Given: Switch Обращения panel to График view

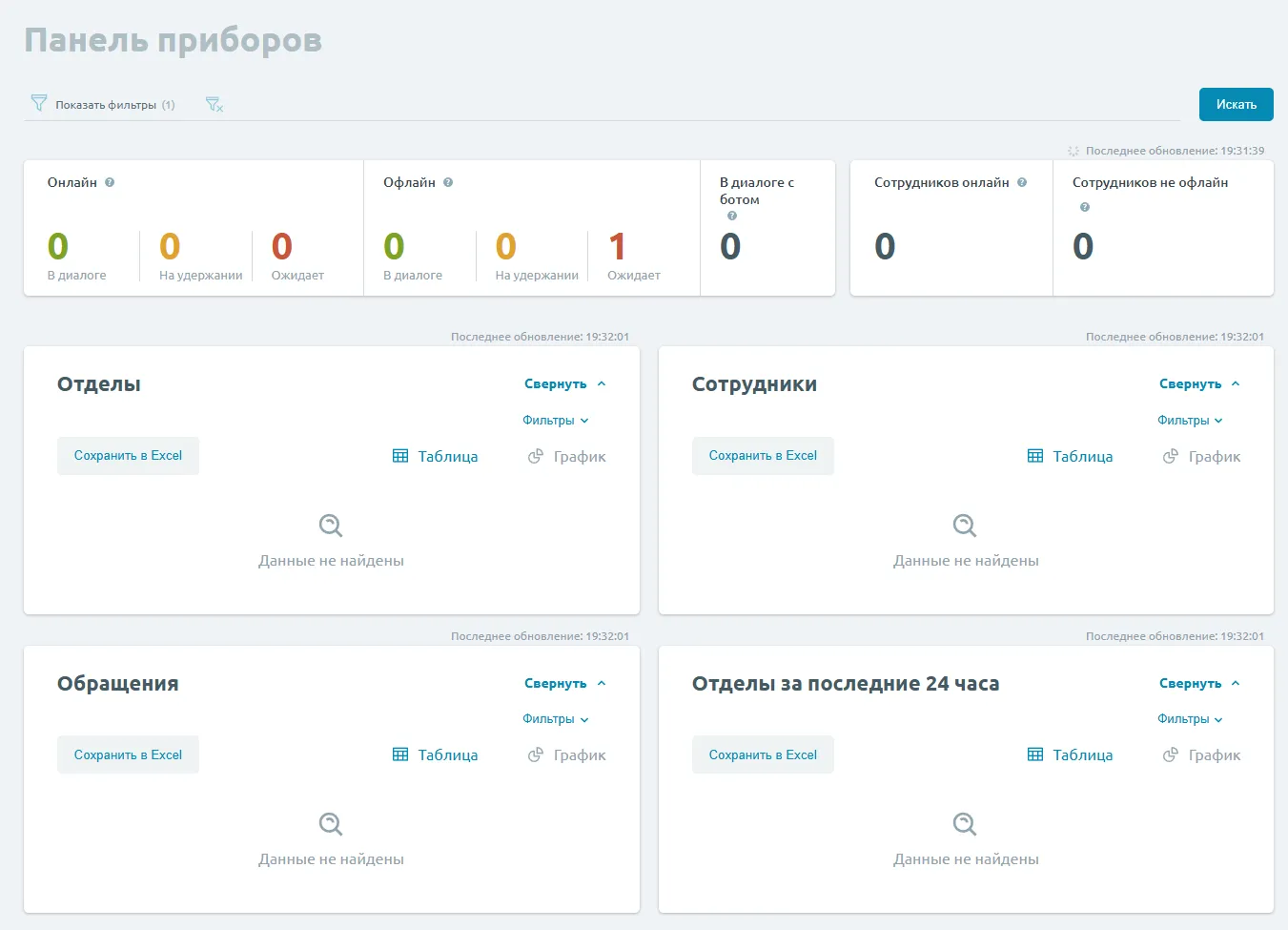Looking at the screenshot, I should point(567,755).
